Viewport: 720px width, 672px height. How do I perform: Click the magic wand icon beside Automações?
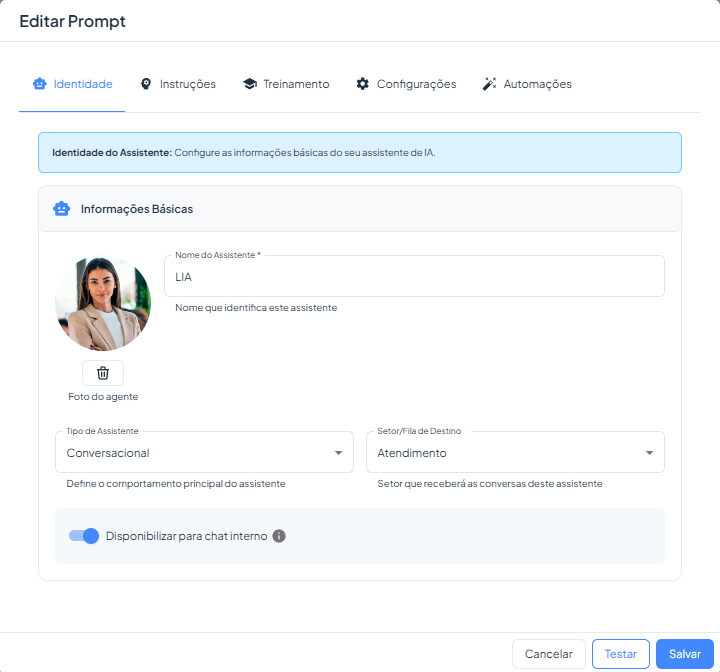point(489,84)
